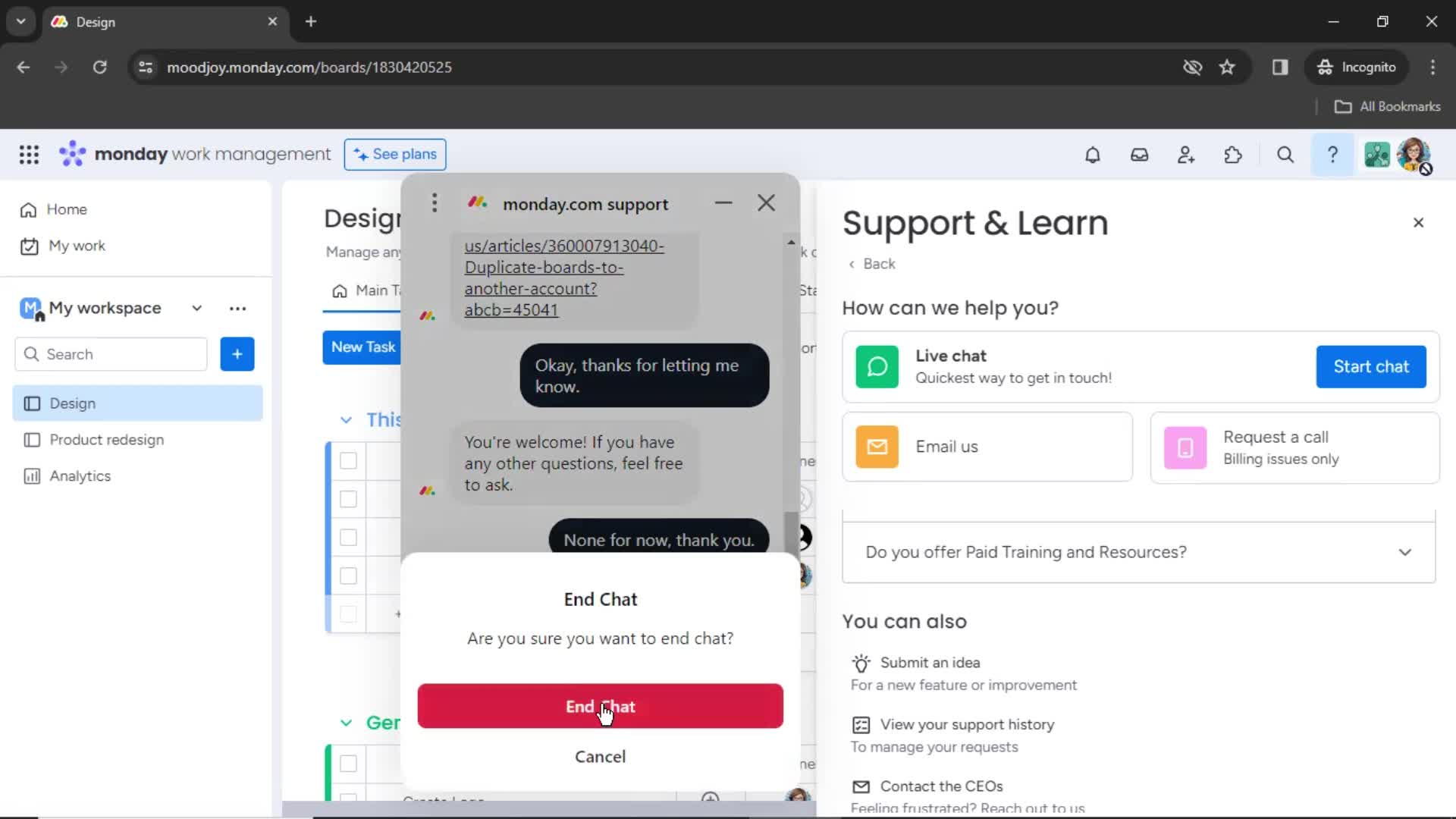Image resolution: width=1456 pixels, height=819 pixels.
Task: Click the Submit an idea link
Action: click(930, 663)
